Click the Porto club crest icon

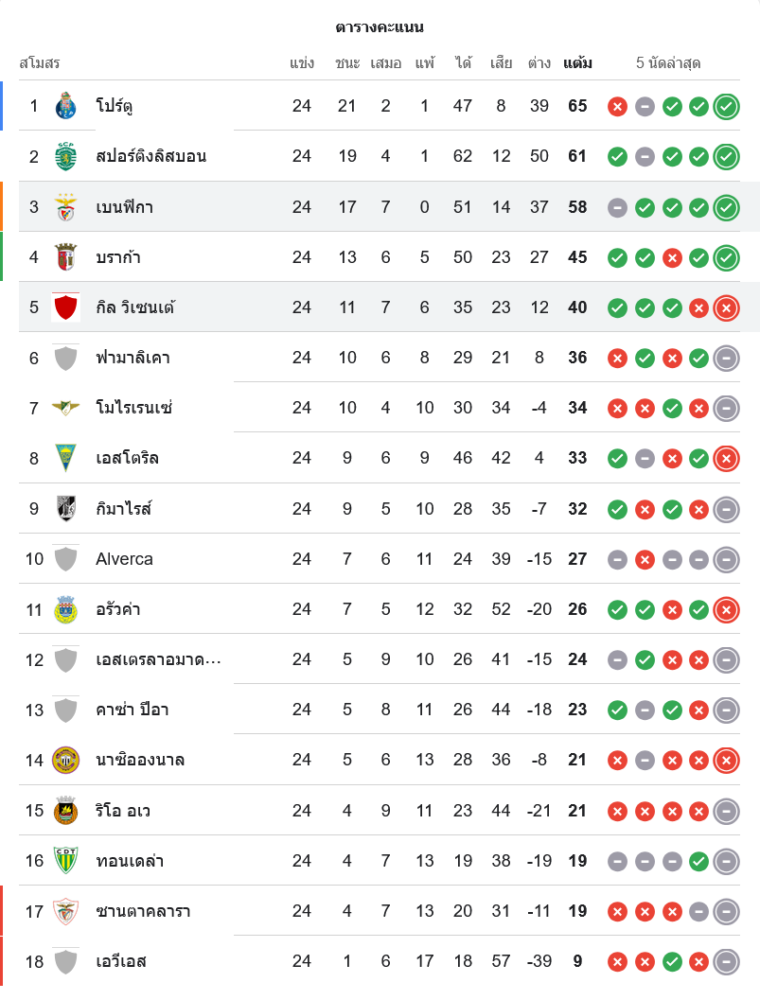[x=66, y=106]
